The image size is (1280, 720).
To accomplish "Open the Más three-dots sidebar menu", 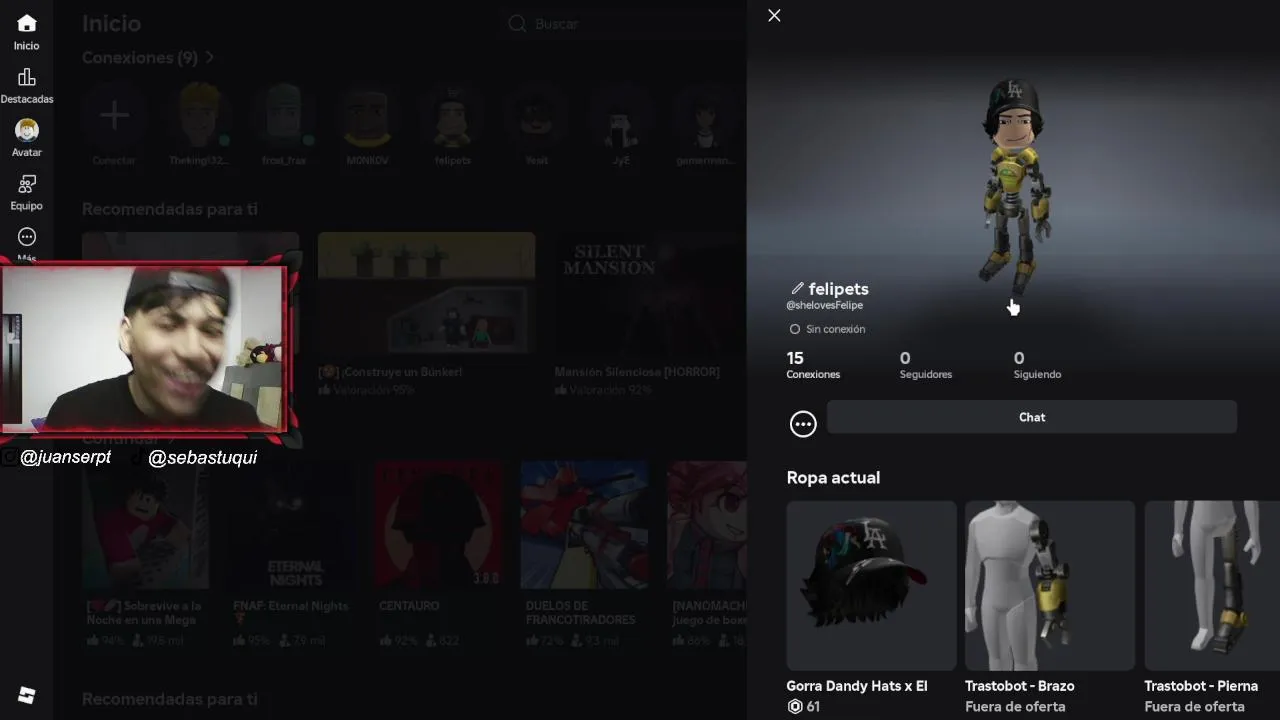I will [27, 237].
